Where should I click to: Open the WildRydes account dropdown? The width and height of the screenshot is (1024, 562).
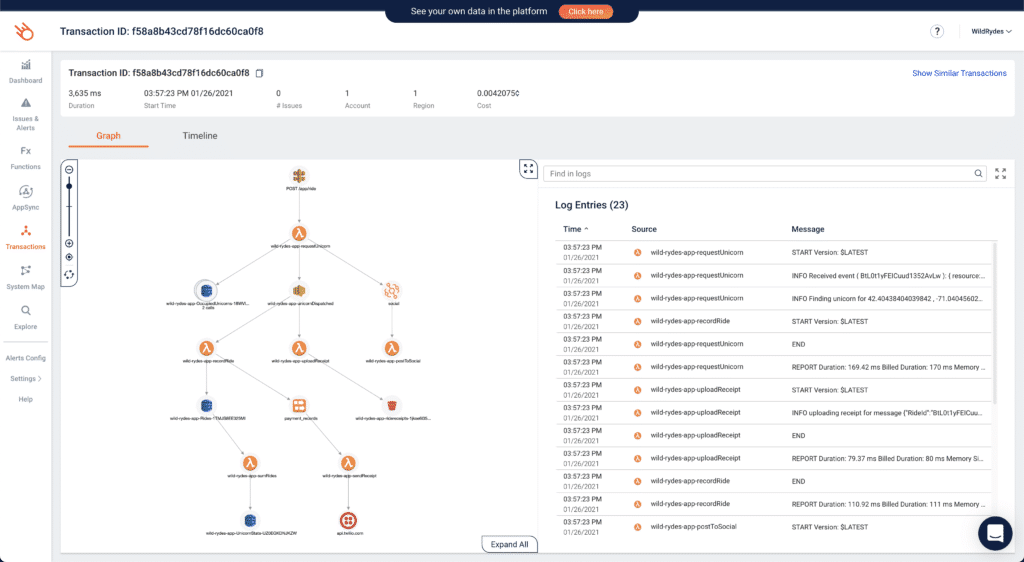click(x=991, y=31)
